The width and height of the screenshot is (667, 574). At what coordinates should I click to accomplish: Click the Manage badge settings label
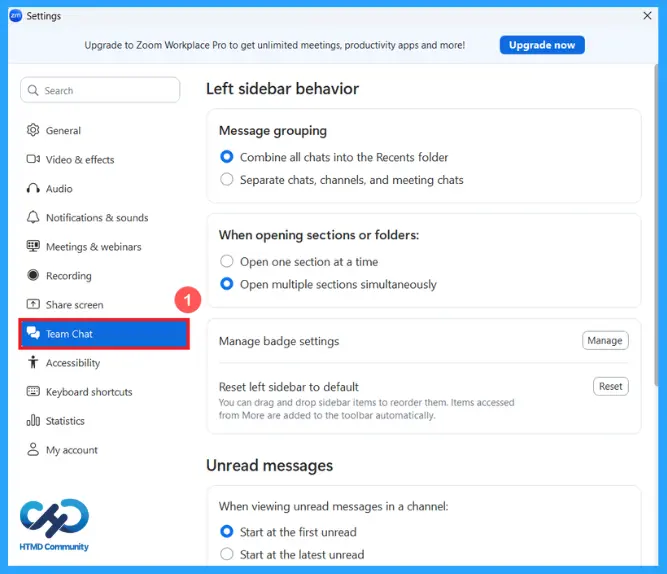[x=279, y=341]
